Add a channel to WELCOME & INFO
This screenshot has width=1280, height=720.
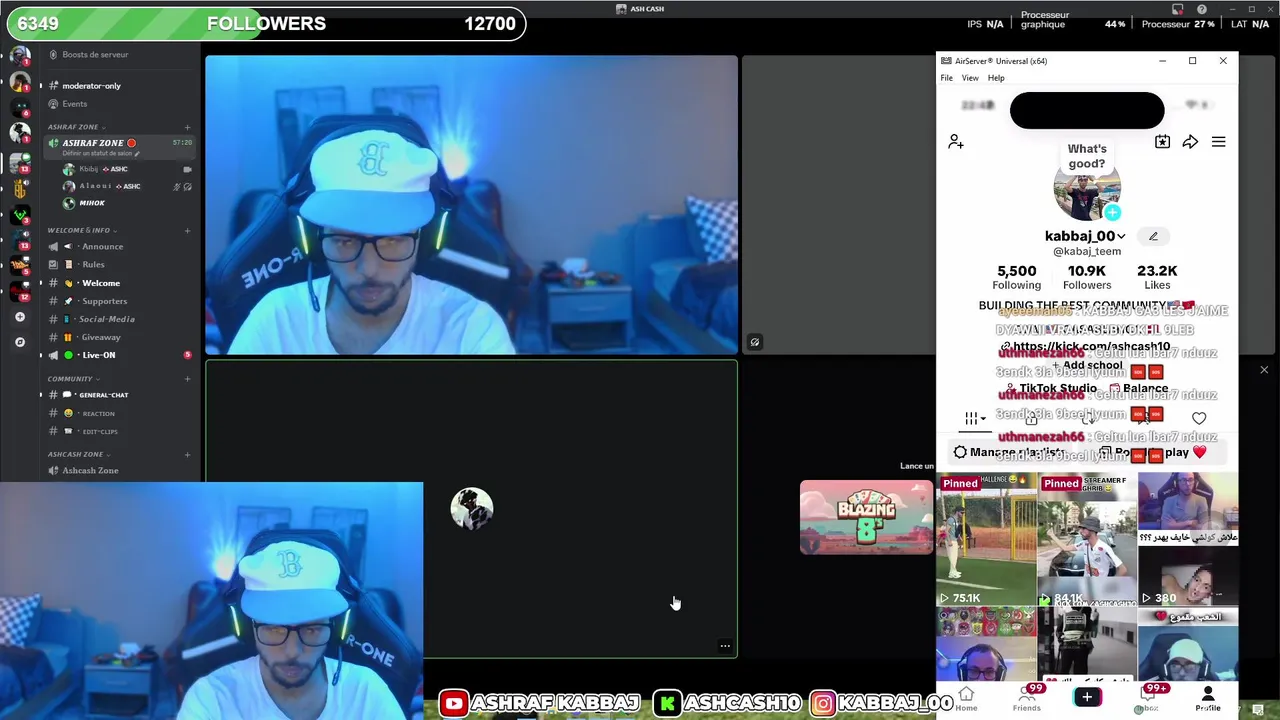point(187,231)
